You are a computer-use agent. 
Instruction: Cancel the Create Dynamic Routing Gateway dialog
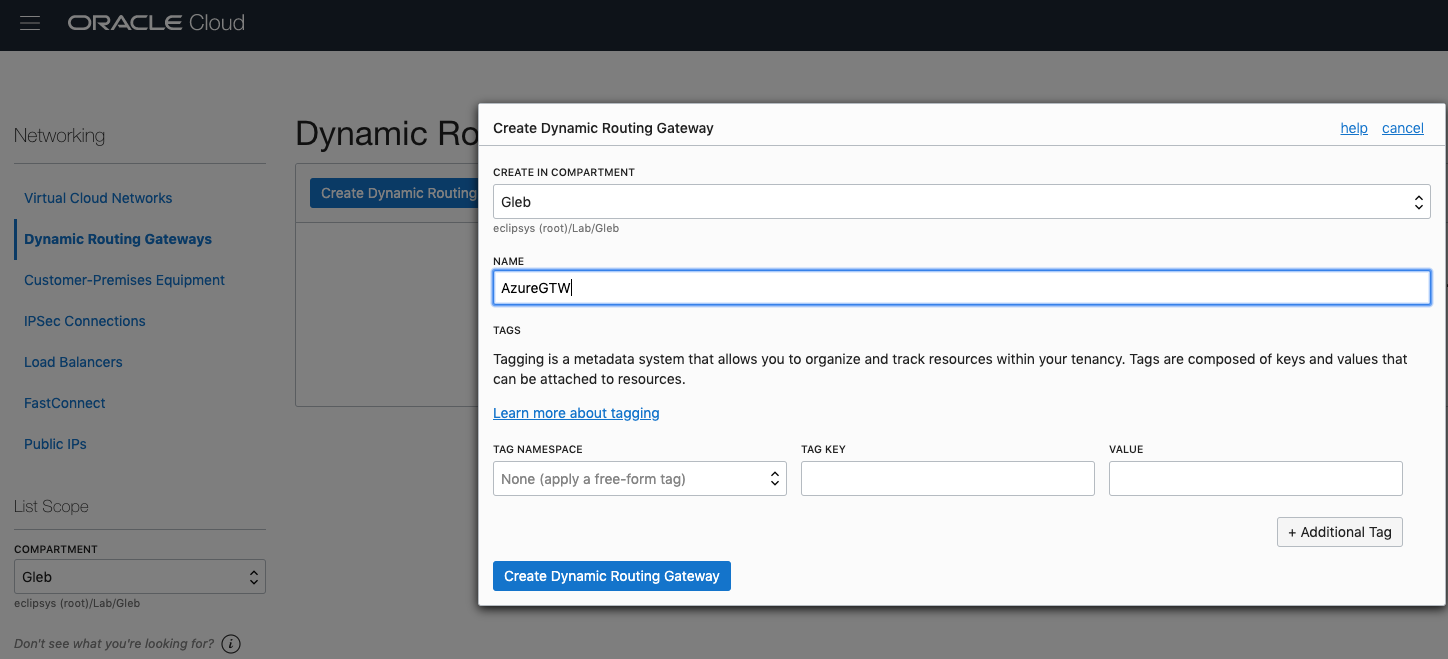pos(1402,127)
